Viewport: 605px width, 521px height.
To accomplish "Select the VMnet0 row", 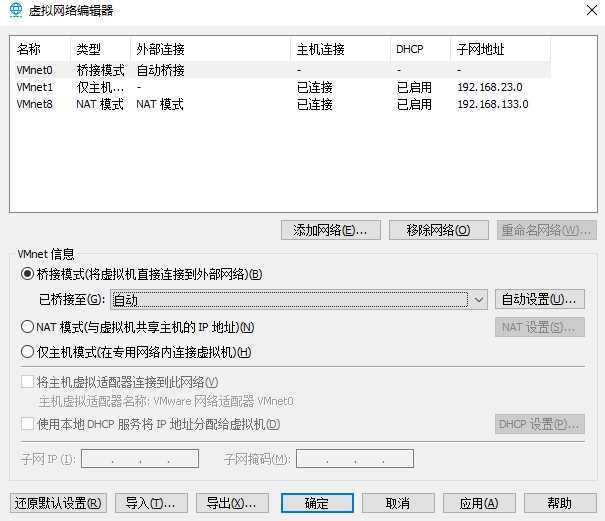I will point(283,70).
